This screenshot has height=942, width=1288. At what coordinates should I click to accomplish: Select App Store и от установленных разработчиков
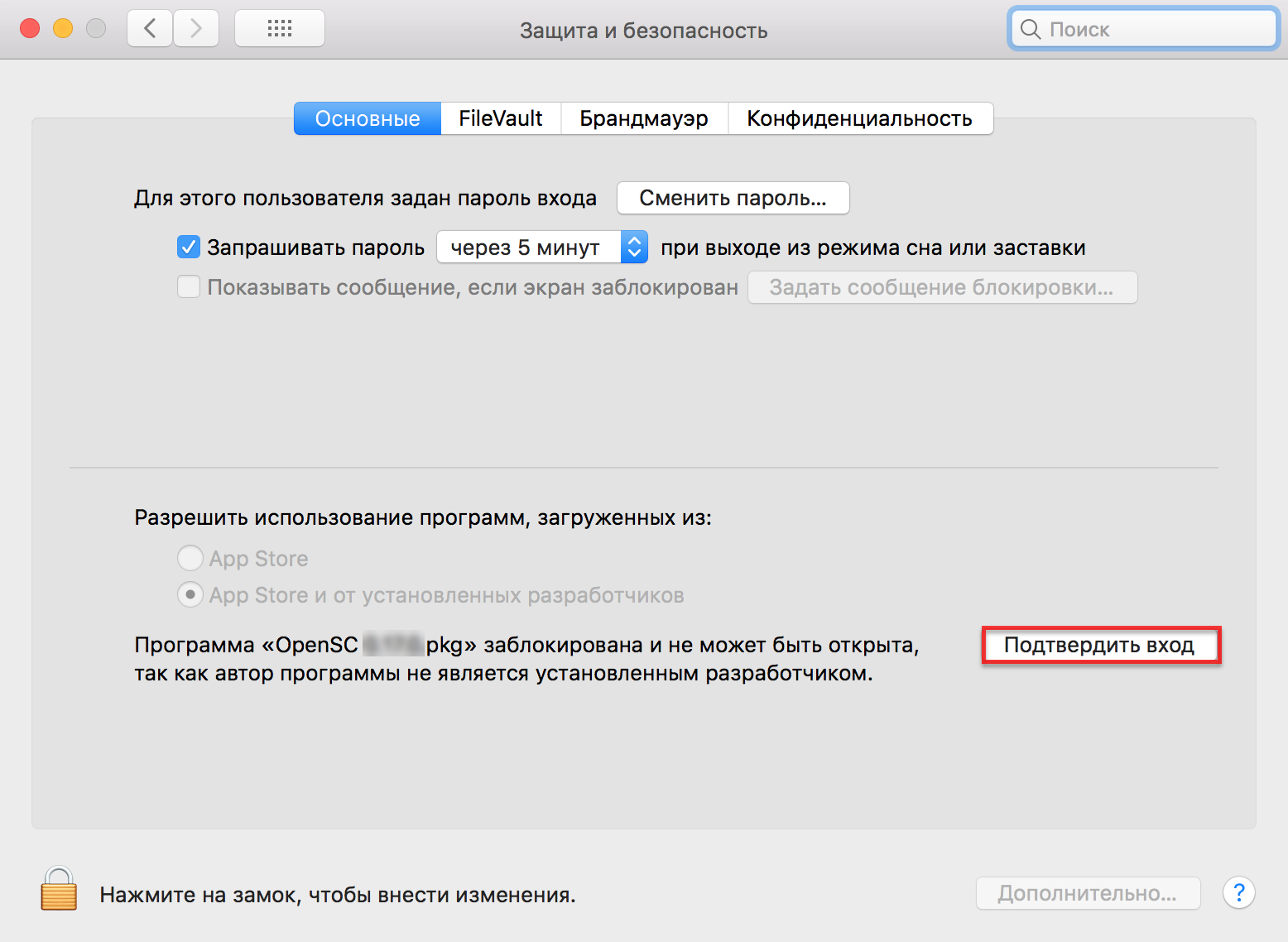click(x=190, y=594)
